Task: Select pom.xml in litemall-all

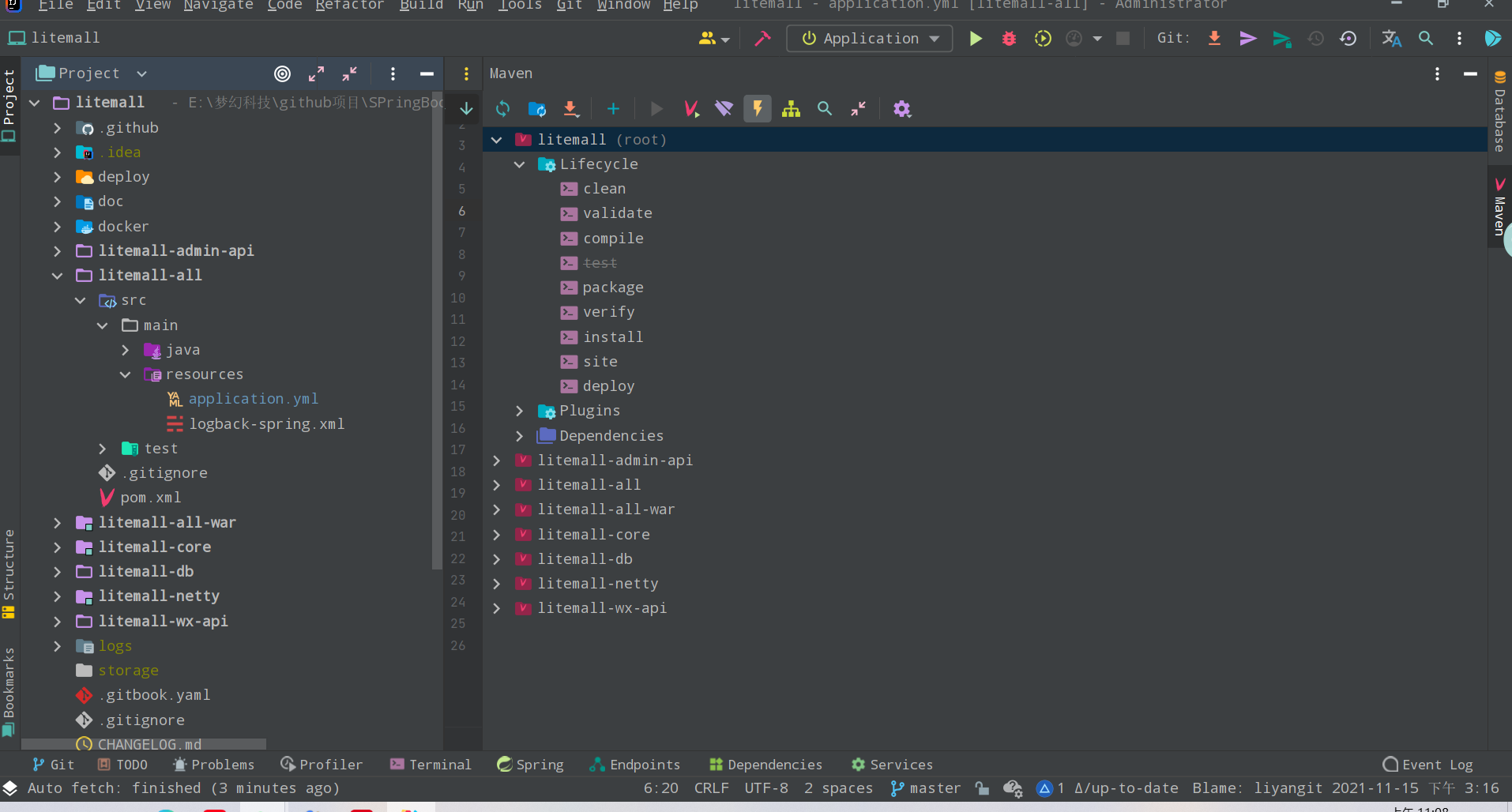Action: (x=150, y=498)
